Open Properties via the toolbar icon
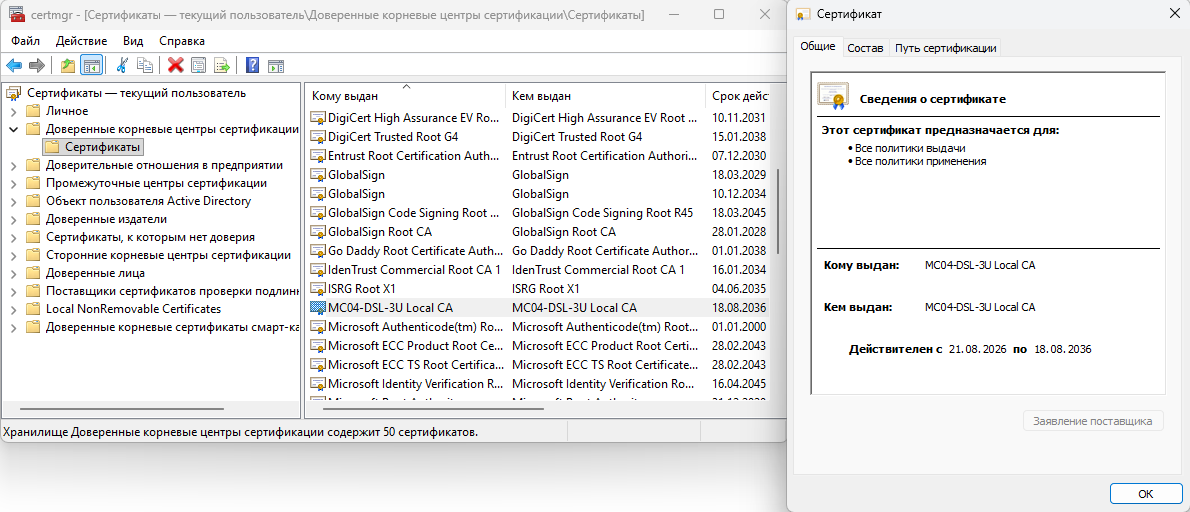1190x512 pixels. pyautogui.click(x=199, y=65)
